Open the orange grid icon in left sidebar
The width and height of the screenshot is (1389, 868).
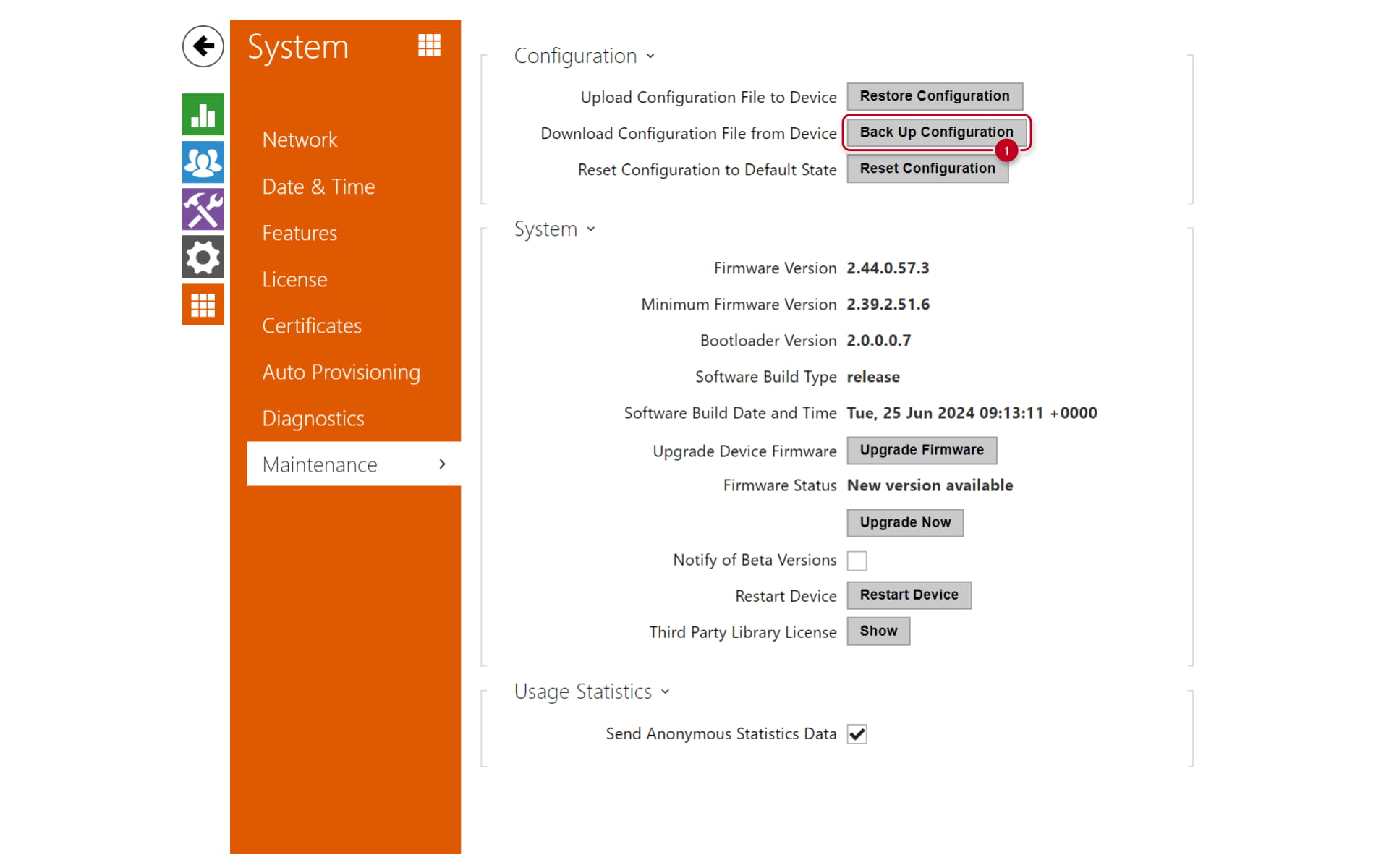pos(203,305)
